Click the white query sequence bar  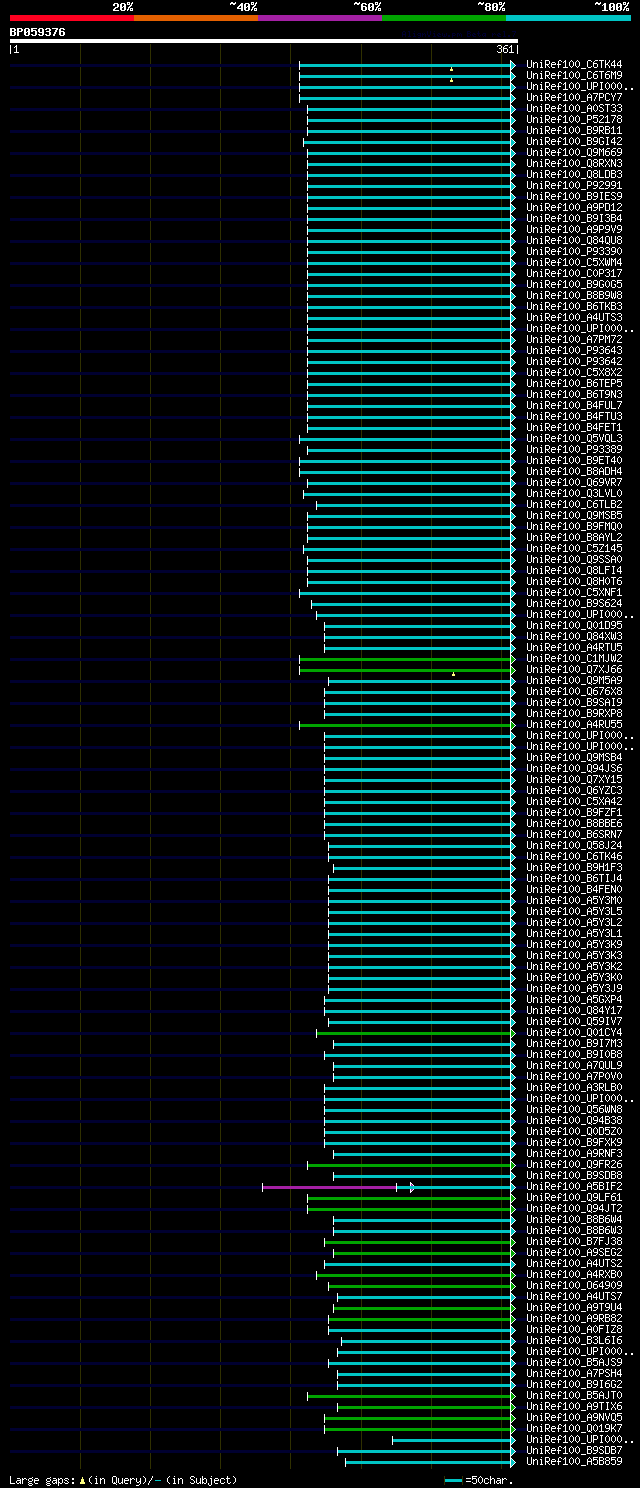pos(264,41)
